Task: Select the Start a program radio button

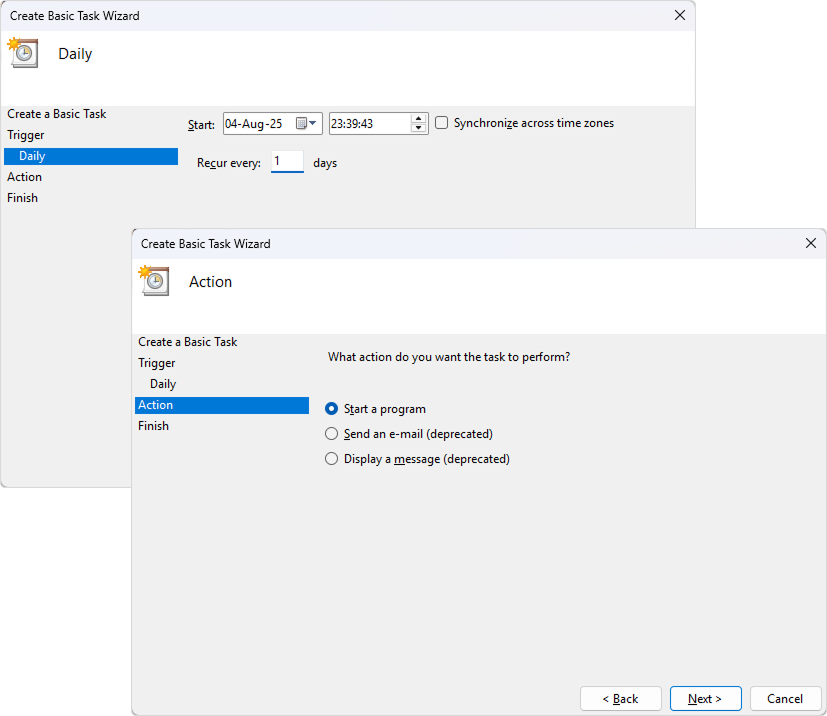Action: [x=331, y=408]
